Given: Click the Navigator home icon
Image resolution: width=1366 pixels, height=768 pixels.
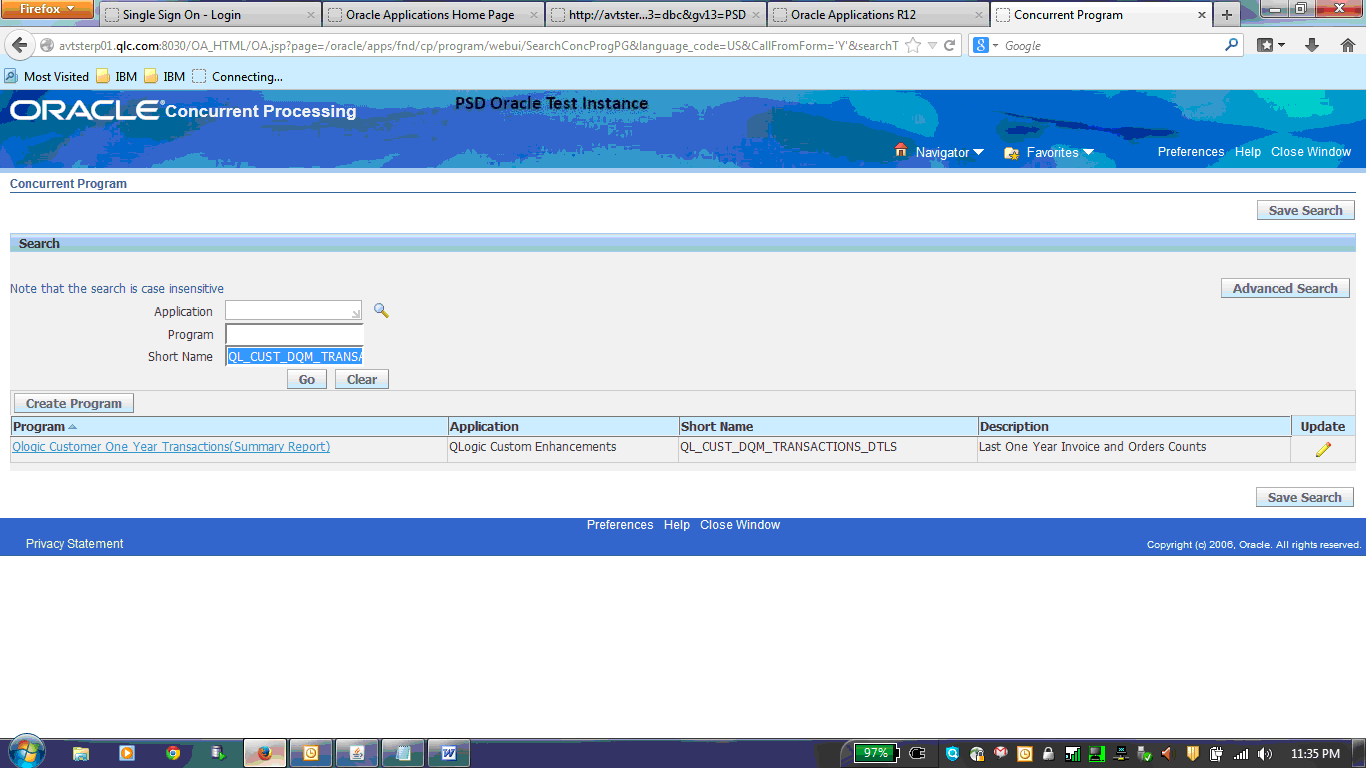Looking at the screenshot, I should (901, 151).
